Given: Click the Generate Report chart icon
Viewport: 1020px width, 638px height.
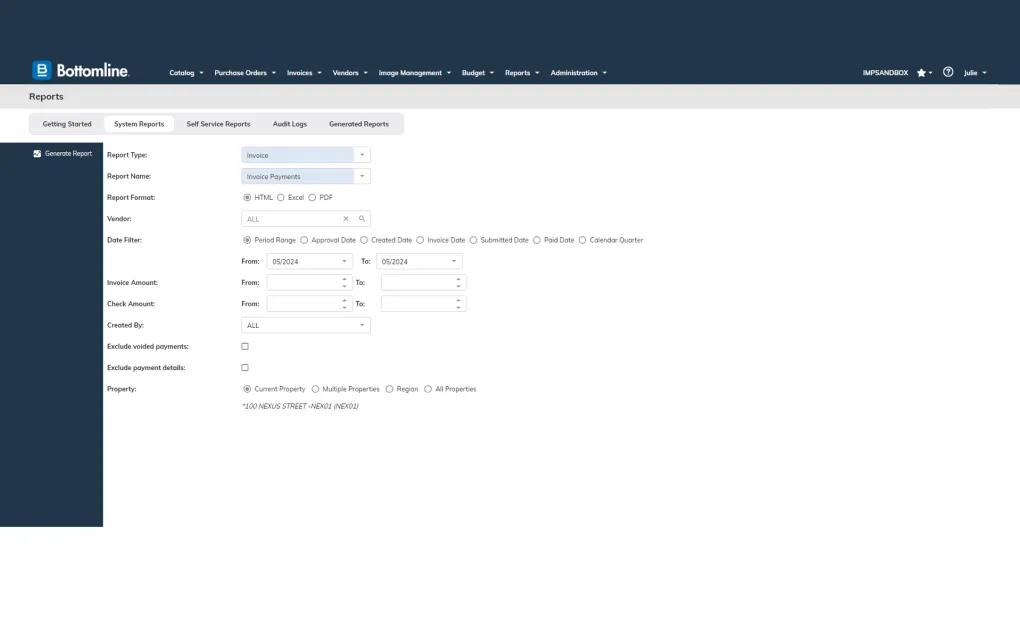Looking at the screenshot, I should tap(37, 154).
